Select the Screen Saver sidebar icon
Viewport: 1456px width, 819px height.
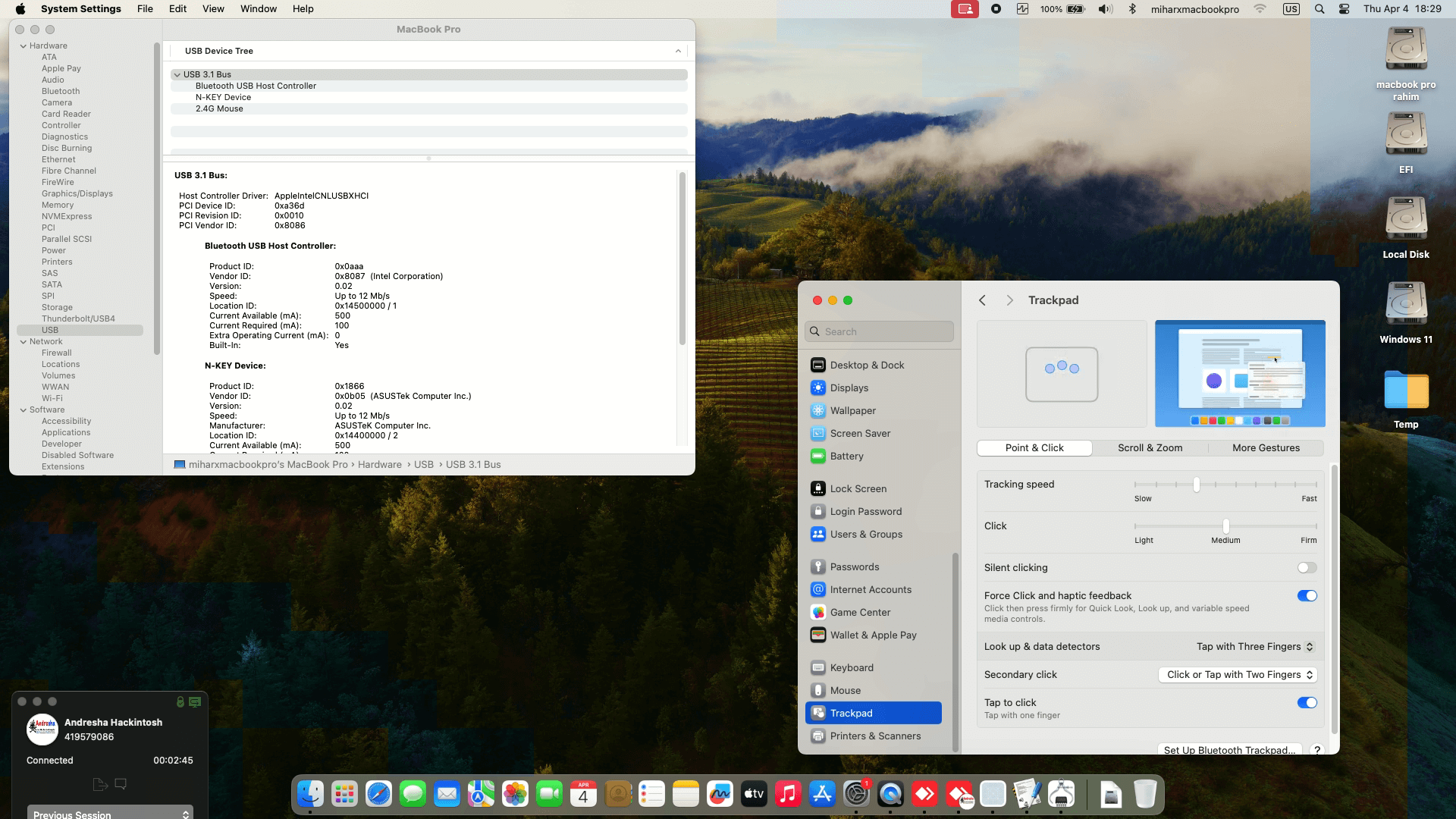(817, 433)
